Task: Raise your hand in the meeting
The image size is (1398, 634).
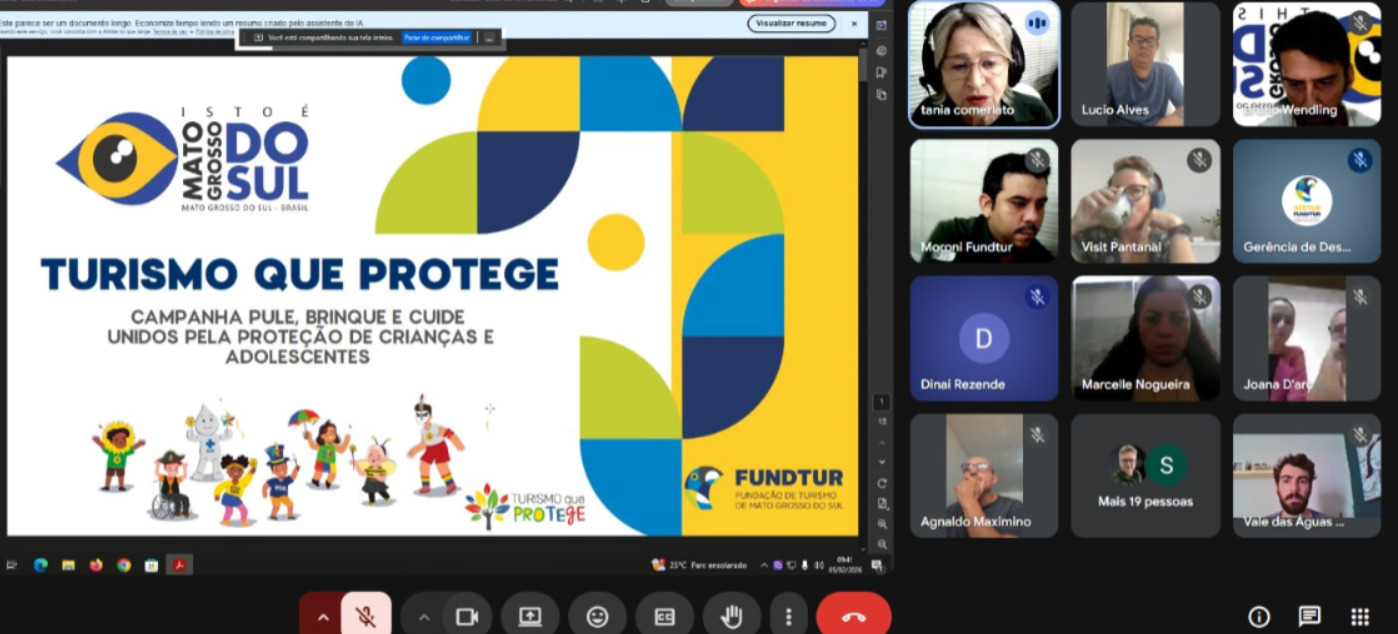Action: [732, 616]
